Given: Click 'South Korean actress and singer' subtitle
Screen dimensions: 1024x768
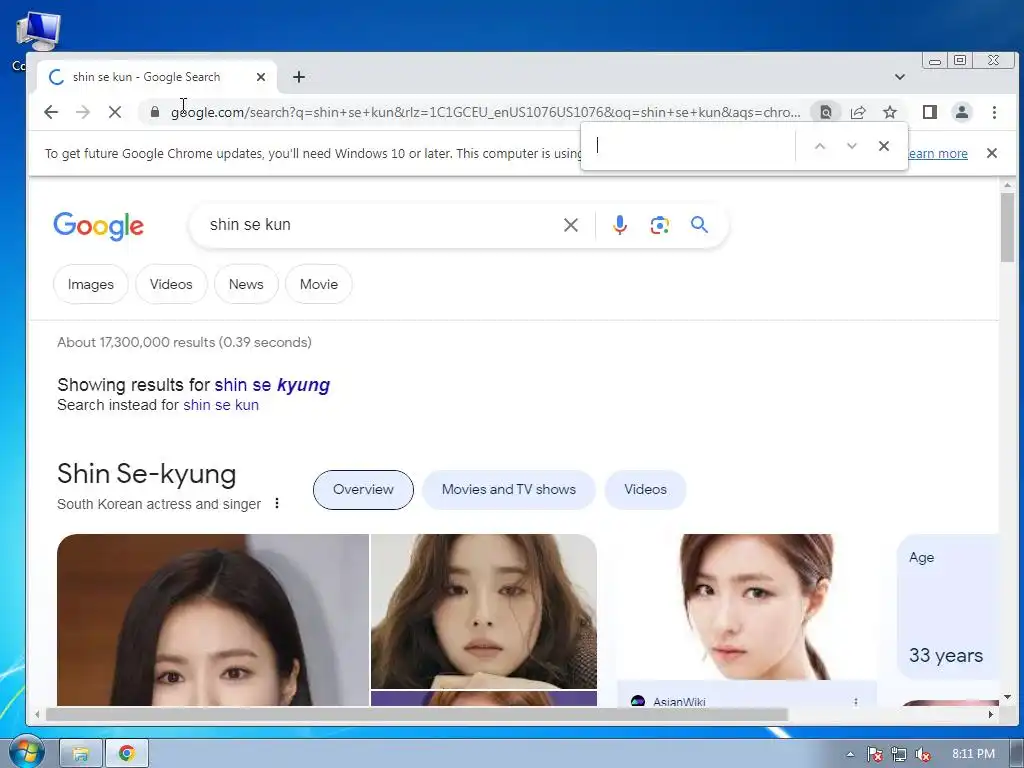Looking at the screenshot, I should point(159,504).
